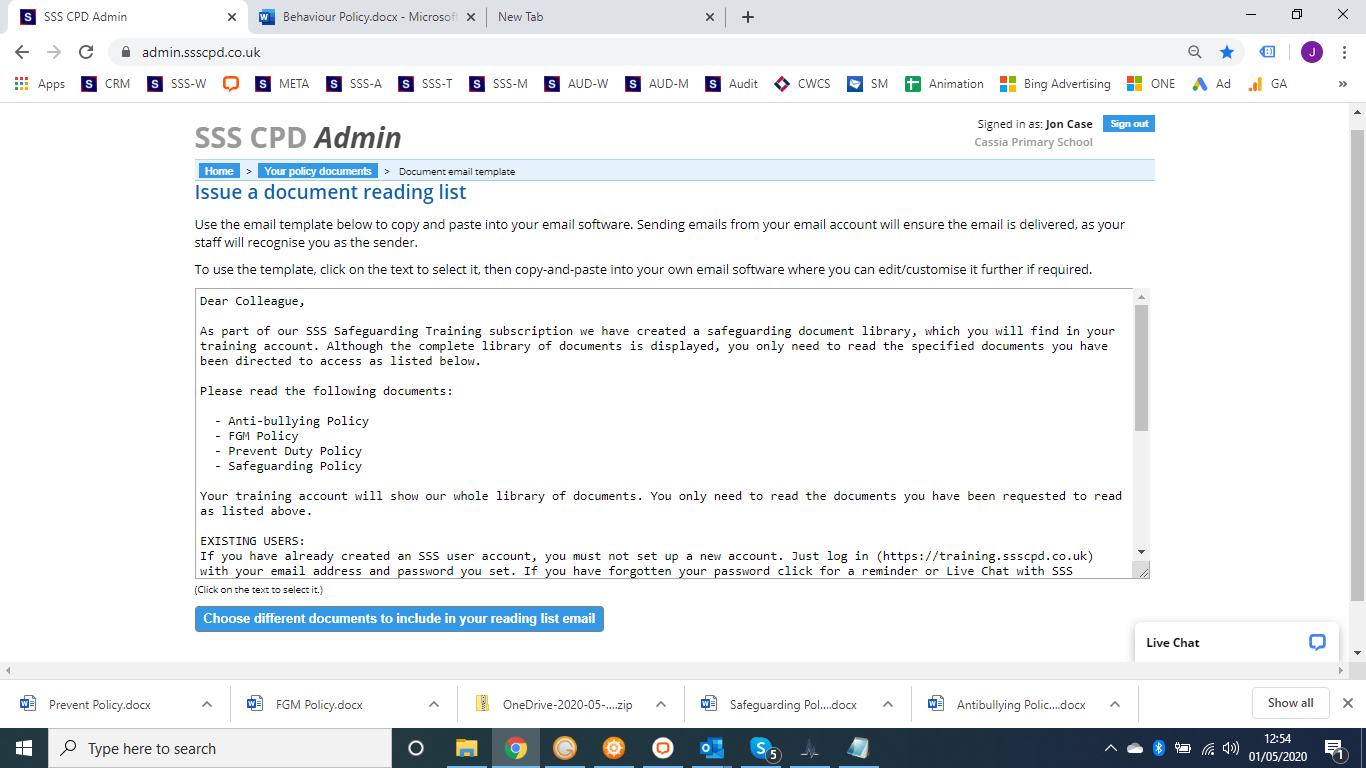Close the New Tab tab
Viewport: 1366px width, 768px height.
click(710, 17)
